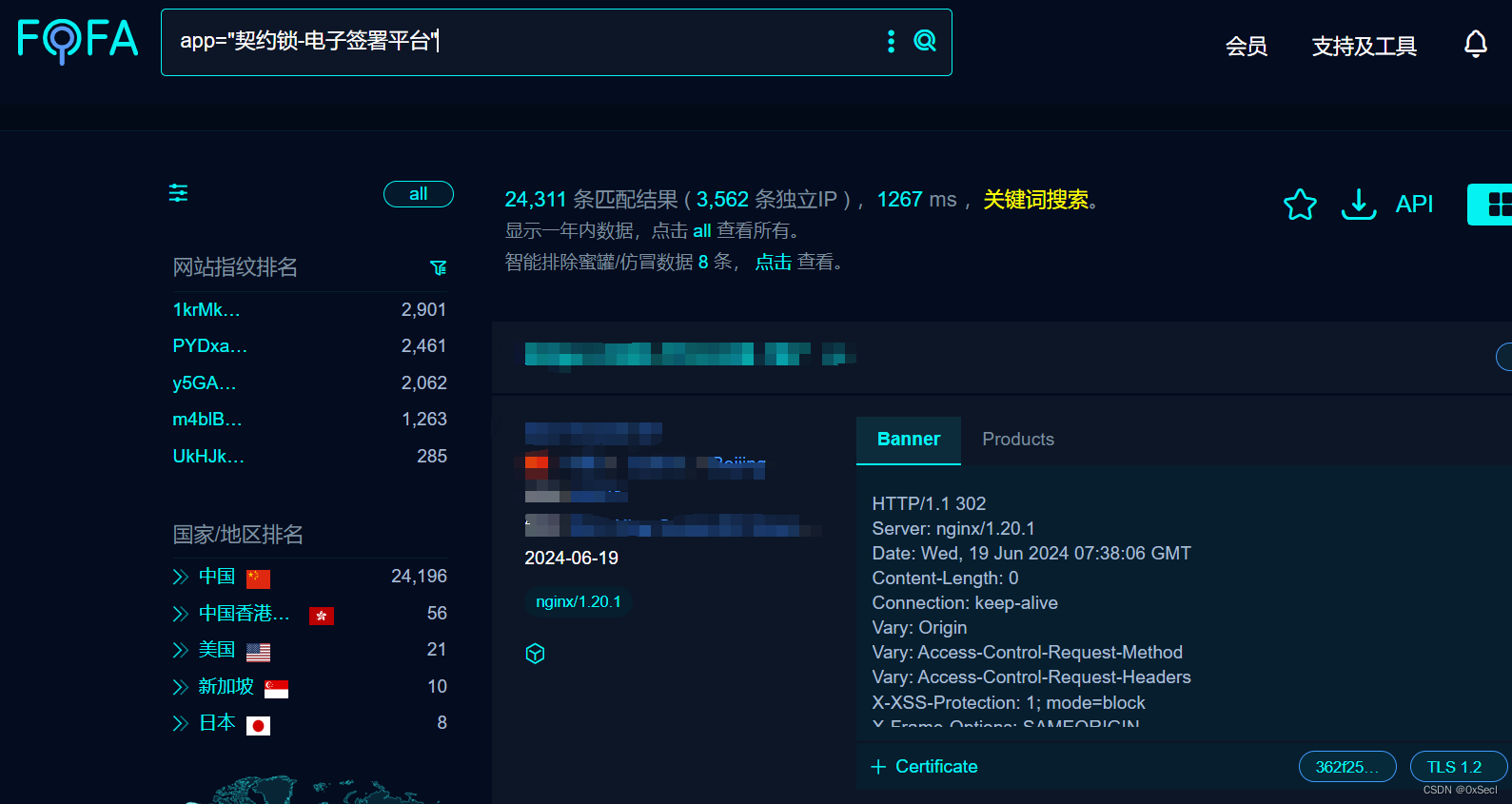1512x804 pixels.
Task: Open the 支持及工具 menu
Action: (1365, 46)
